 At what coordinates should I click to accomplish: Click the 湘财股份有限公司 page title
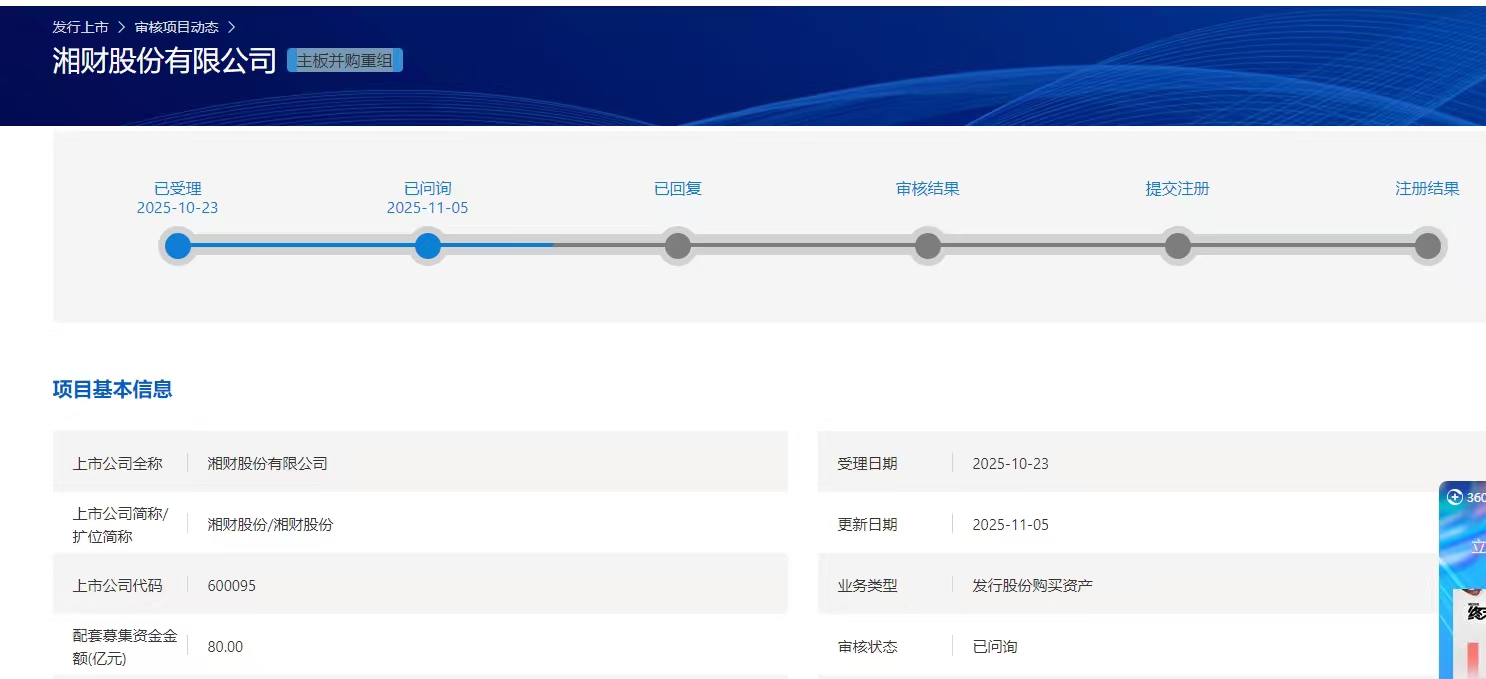point(164,61)
